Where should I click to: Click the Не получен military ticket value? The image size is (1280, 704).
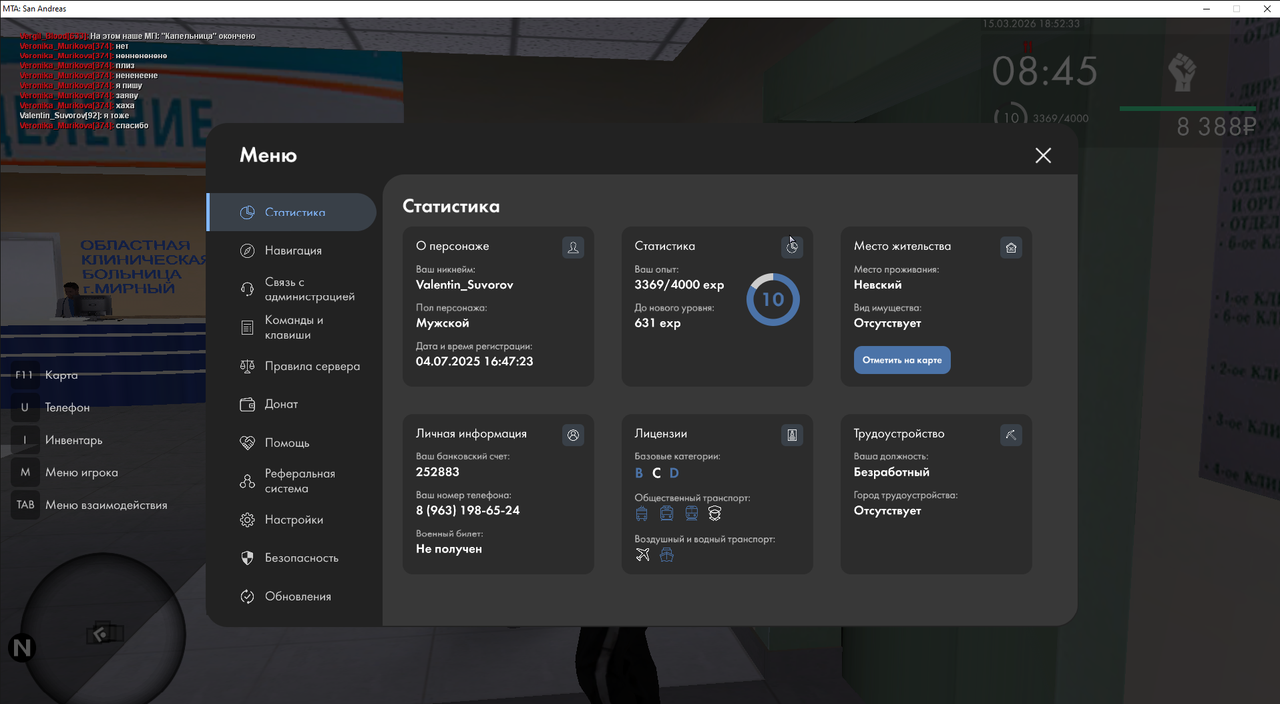[449, 549]
